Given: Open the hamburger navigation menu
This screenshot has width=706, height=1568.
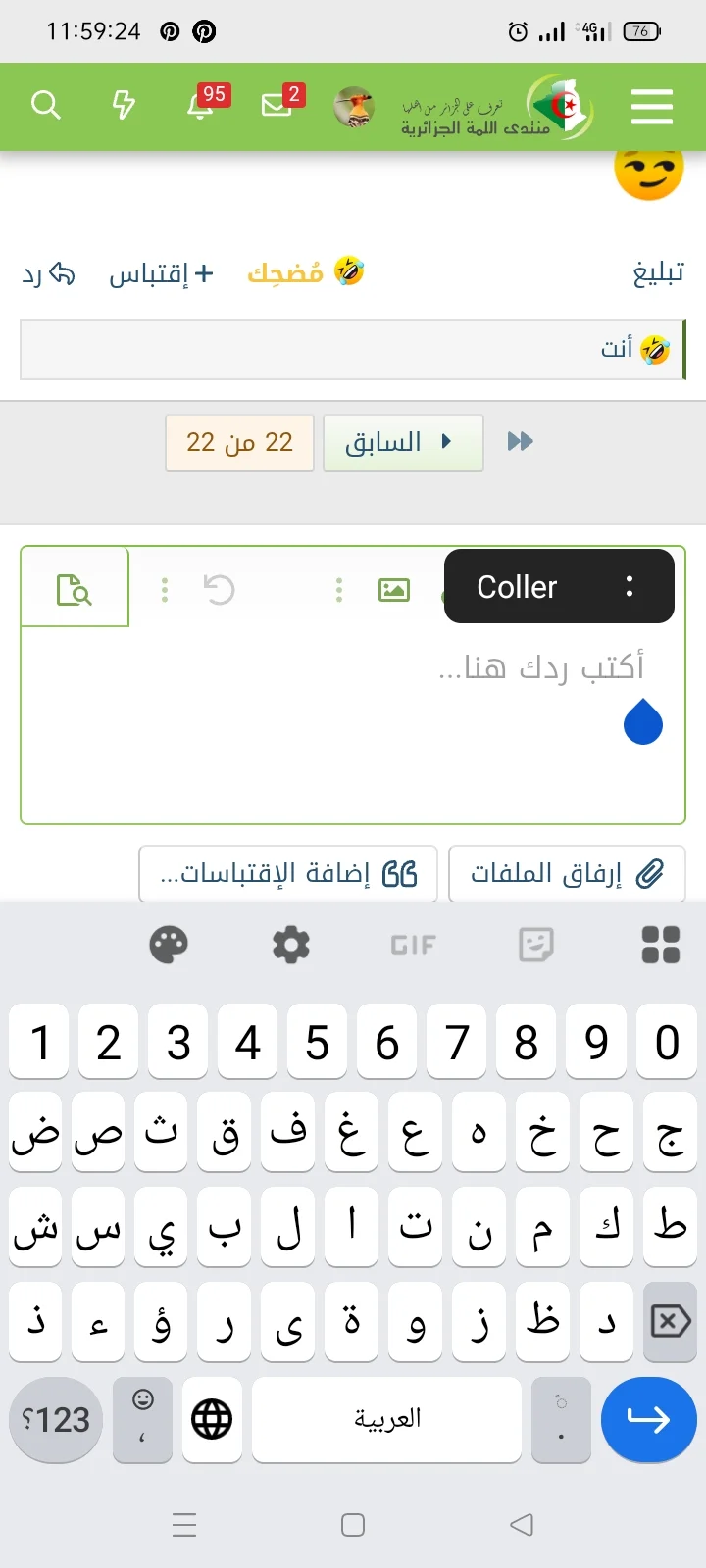Looking at the screenshot, I should 651,108.
